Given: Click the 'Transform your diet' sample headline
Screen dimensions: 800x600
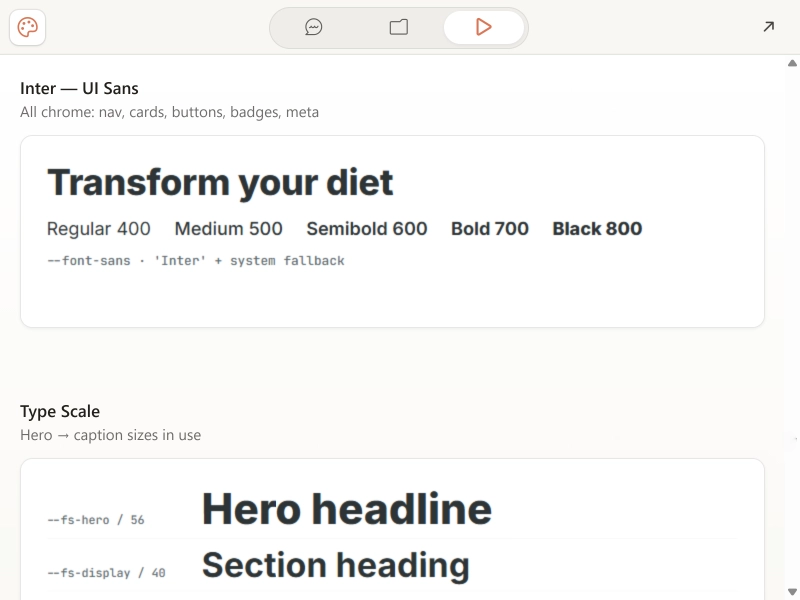Looking at the screenshot, I should point(220,182).
